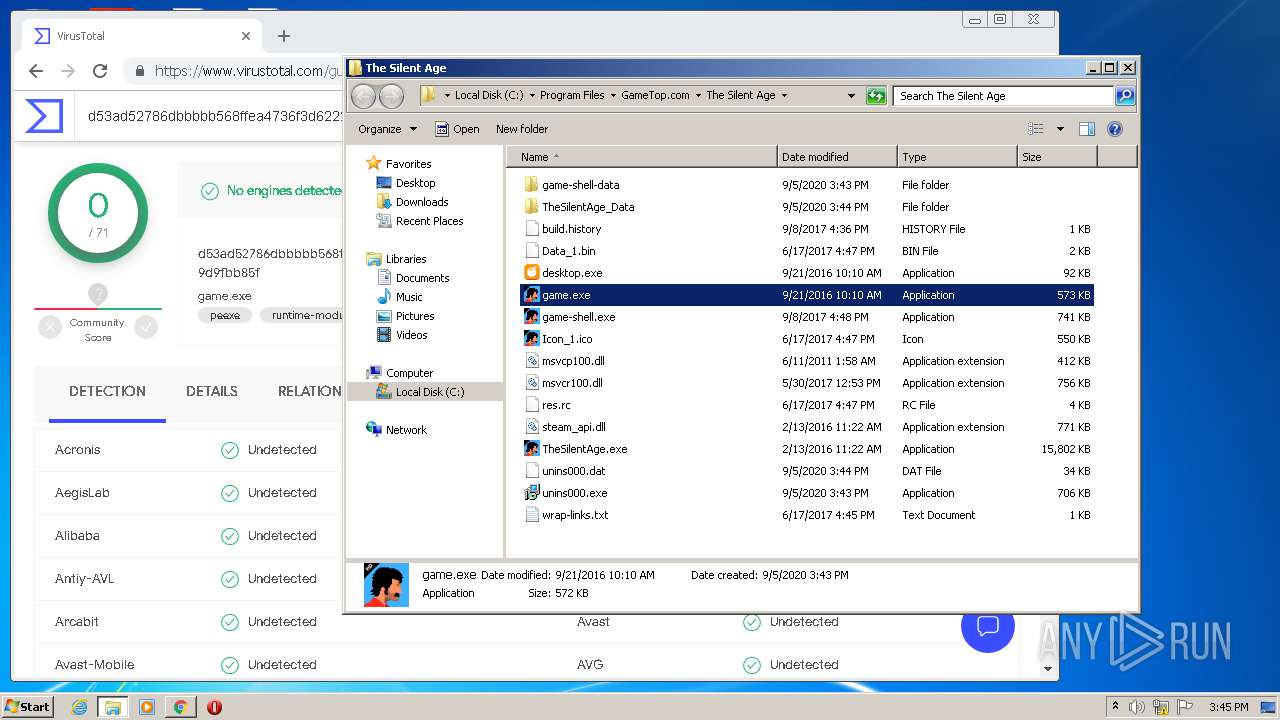
Task: Open the blue chat bubble on VirusTotal
Action: pyautogui.click(x=988, y=626)
